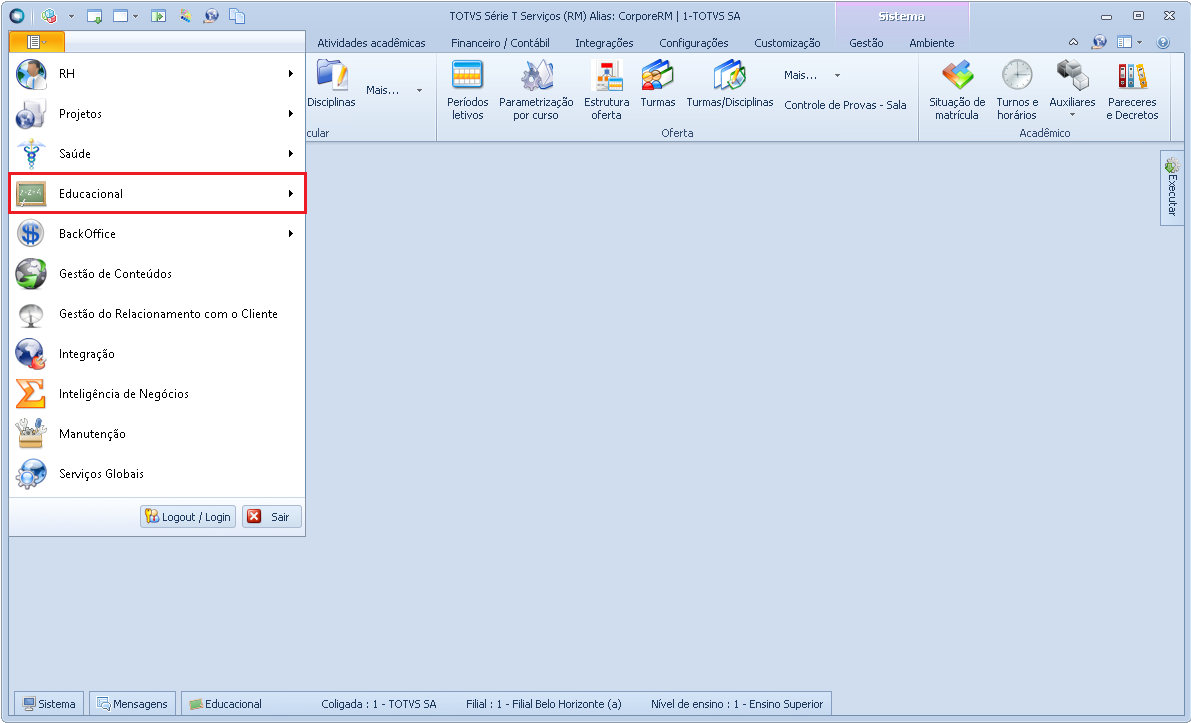Open Gestão de Conteúdos icon
Viewport: 1191px width, 723px height.
tap(31, 273)
